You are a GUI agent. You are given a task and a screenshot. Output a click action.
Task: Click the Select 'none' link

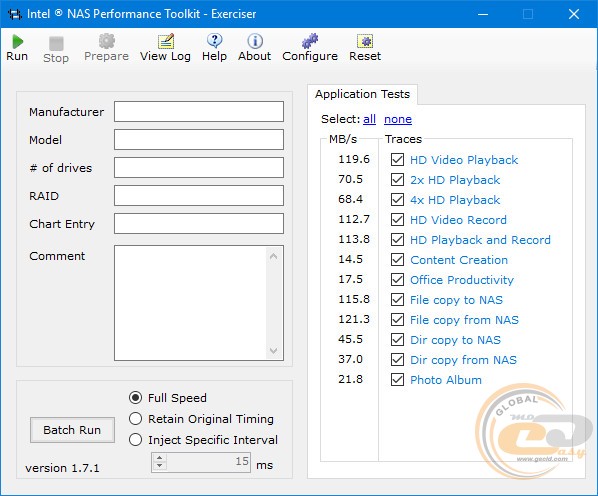coord(398,119)
